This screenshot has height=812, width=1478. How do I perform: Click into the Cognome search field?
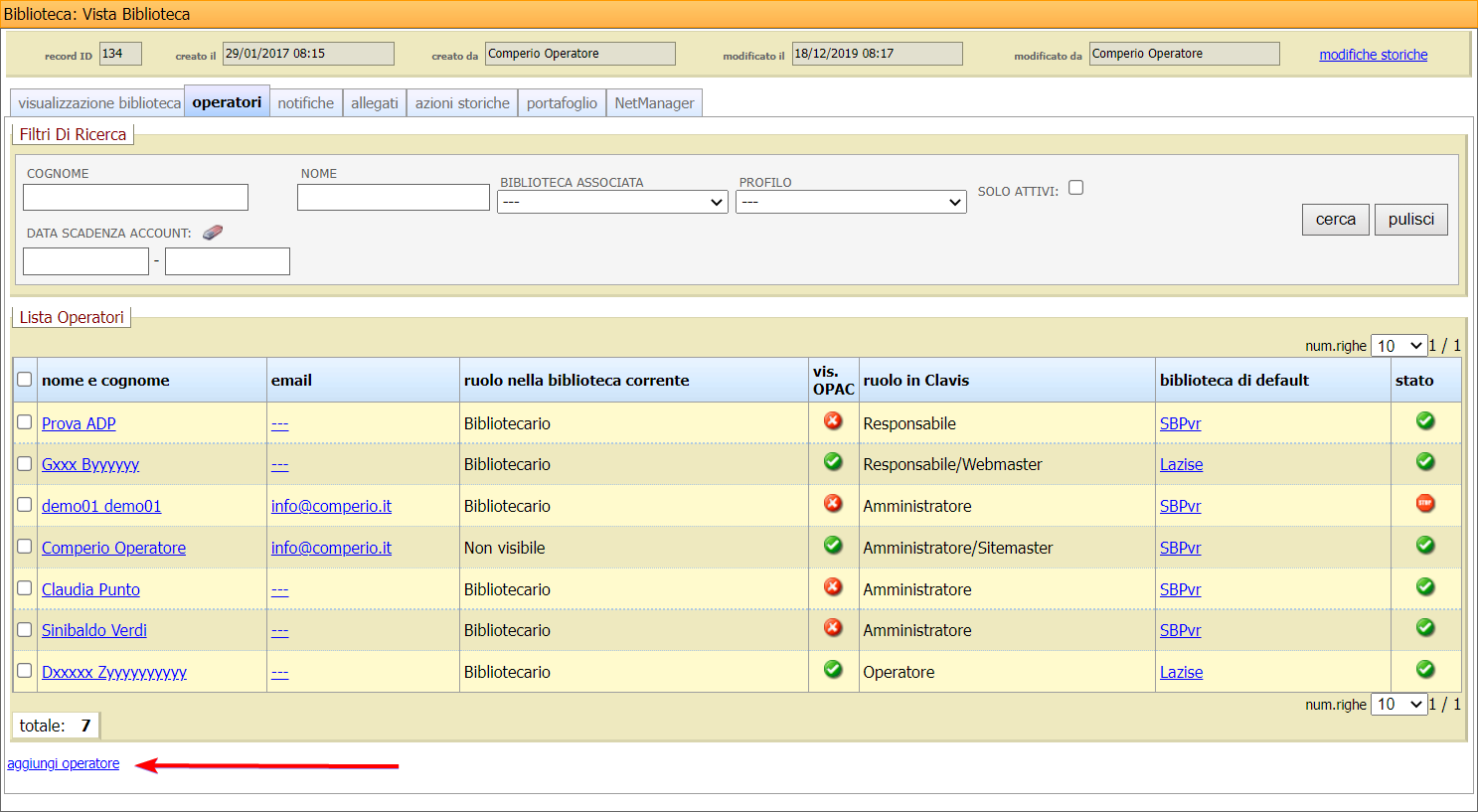[135, 197]
